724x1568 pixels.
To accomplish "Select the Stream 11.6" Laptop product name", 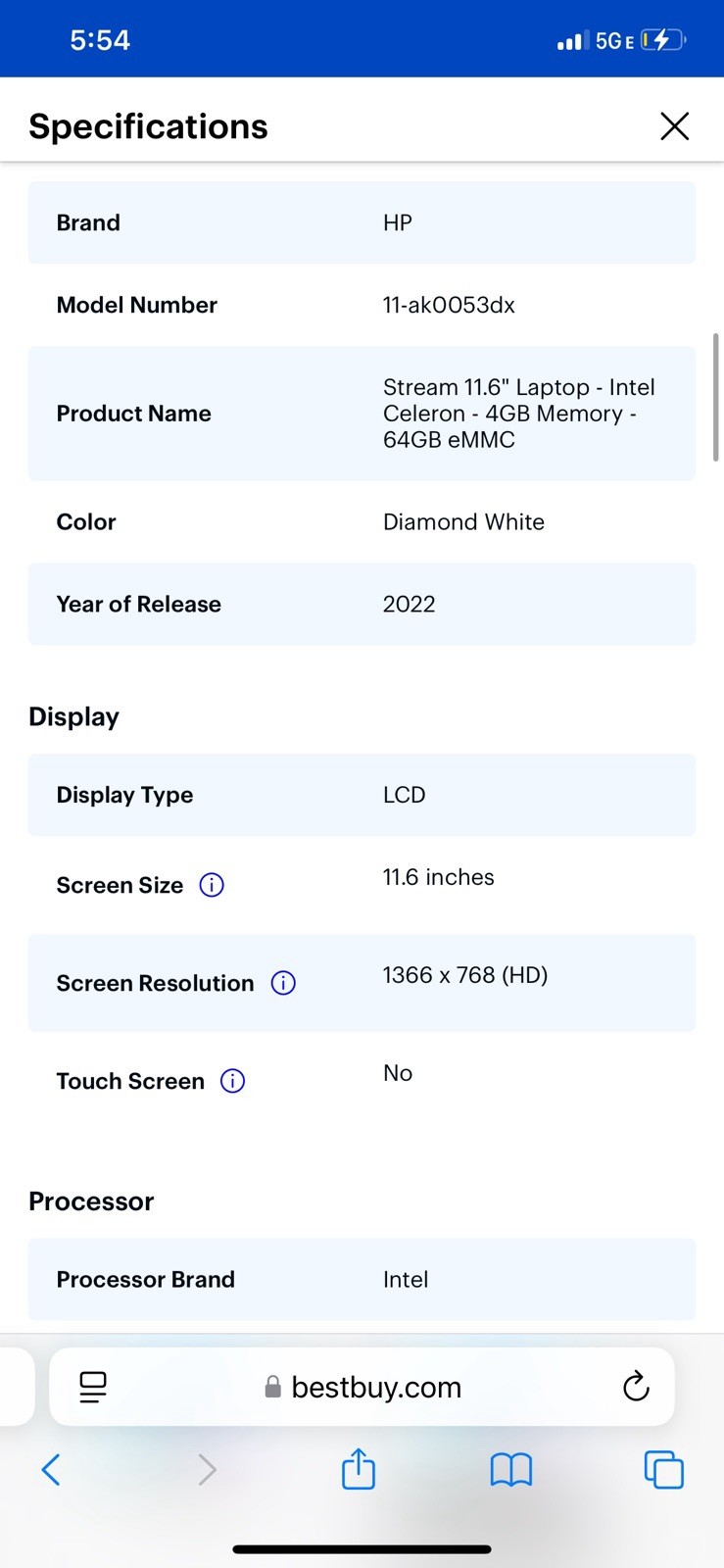I will click(x=519, y=414).
